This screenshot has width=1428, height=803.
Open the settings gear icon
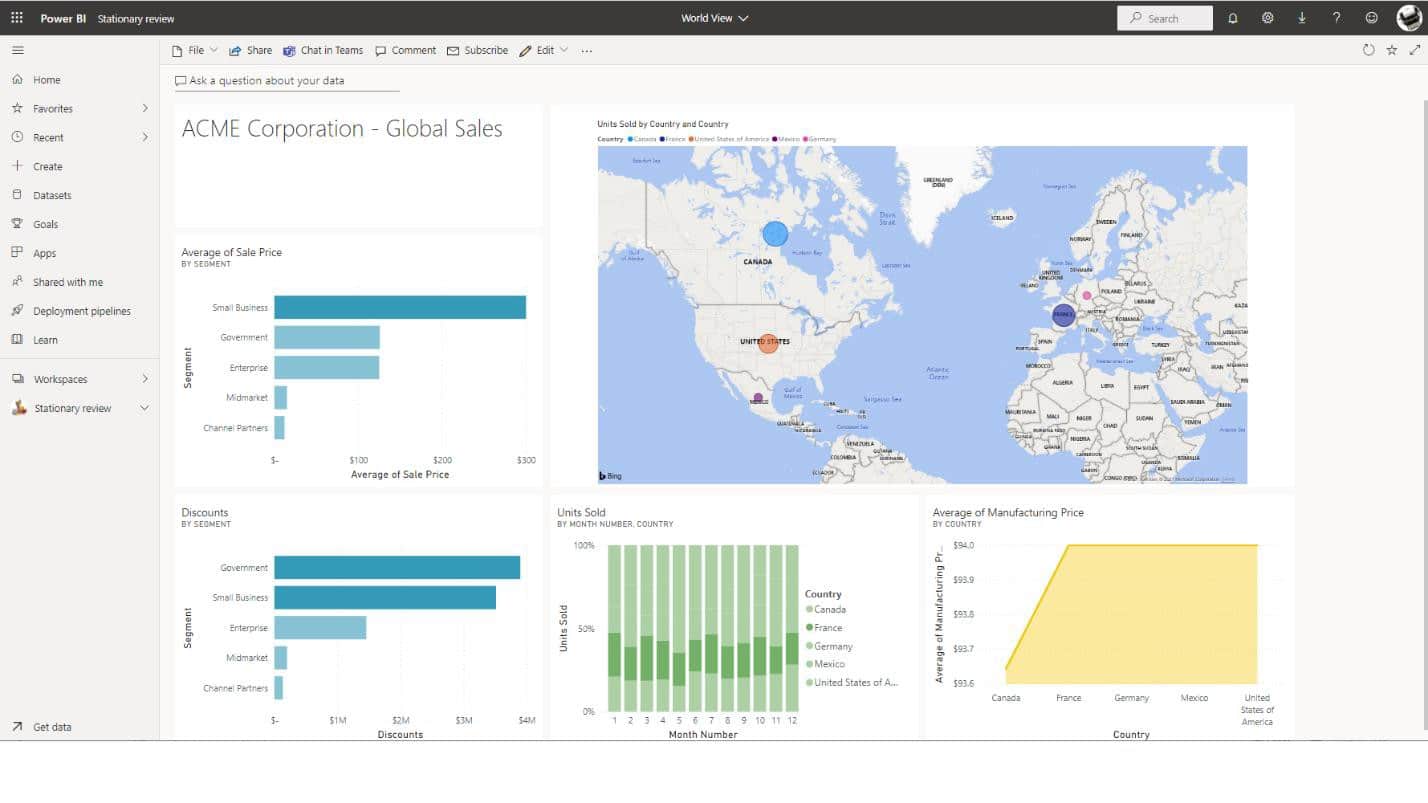[x=1267, y=18]
